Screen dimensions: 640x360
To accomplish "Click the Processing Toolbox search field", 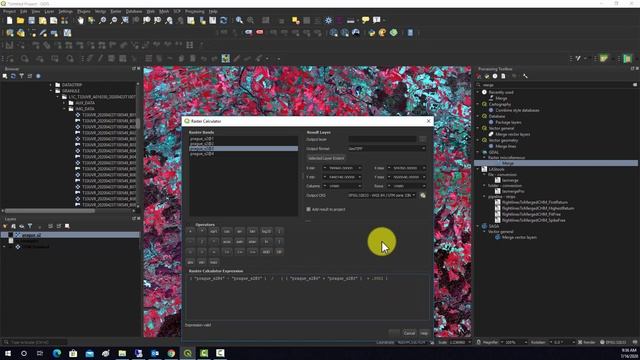I will pos(556,85).
